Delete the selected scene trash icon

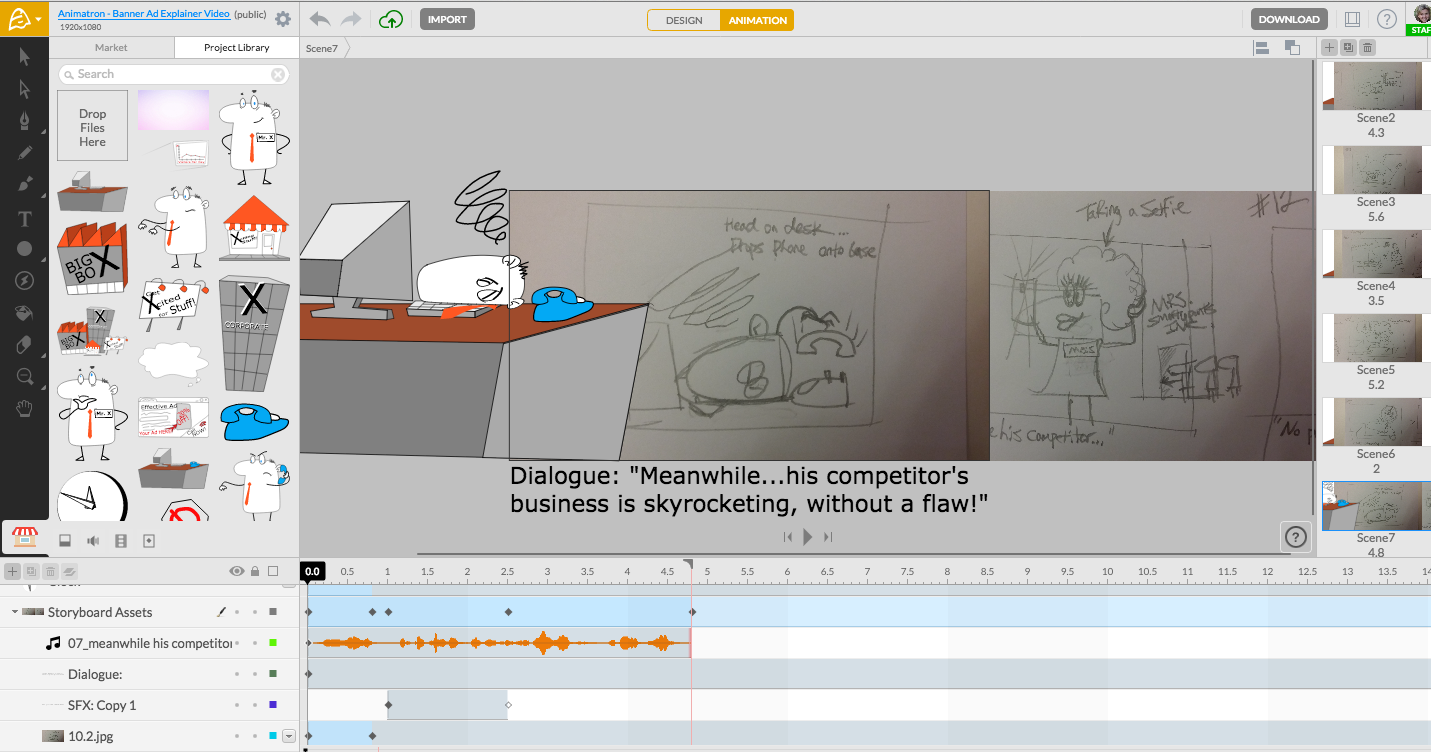1367,47
